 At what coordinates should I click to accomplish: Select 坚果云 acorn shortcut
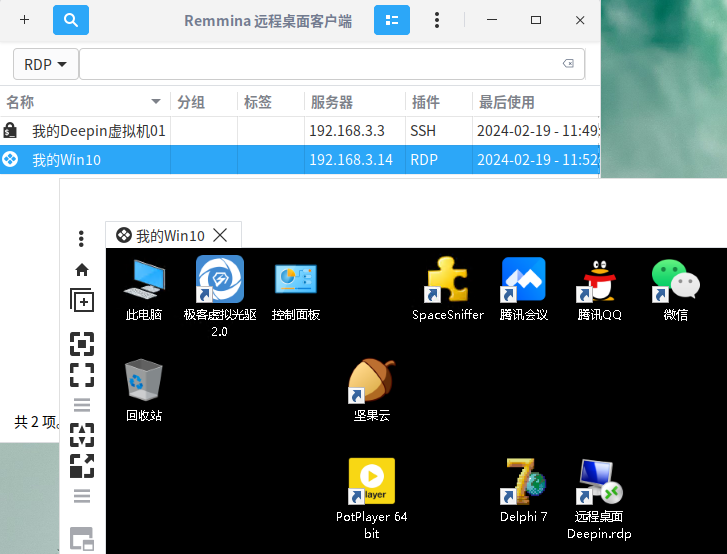(x=372, y=390)
